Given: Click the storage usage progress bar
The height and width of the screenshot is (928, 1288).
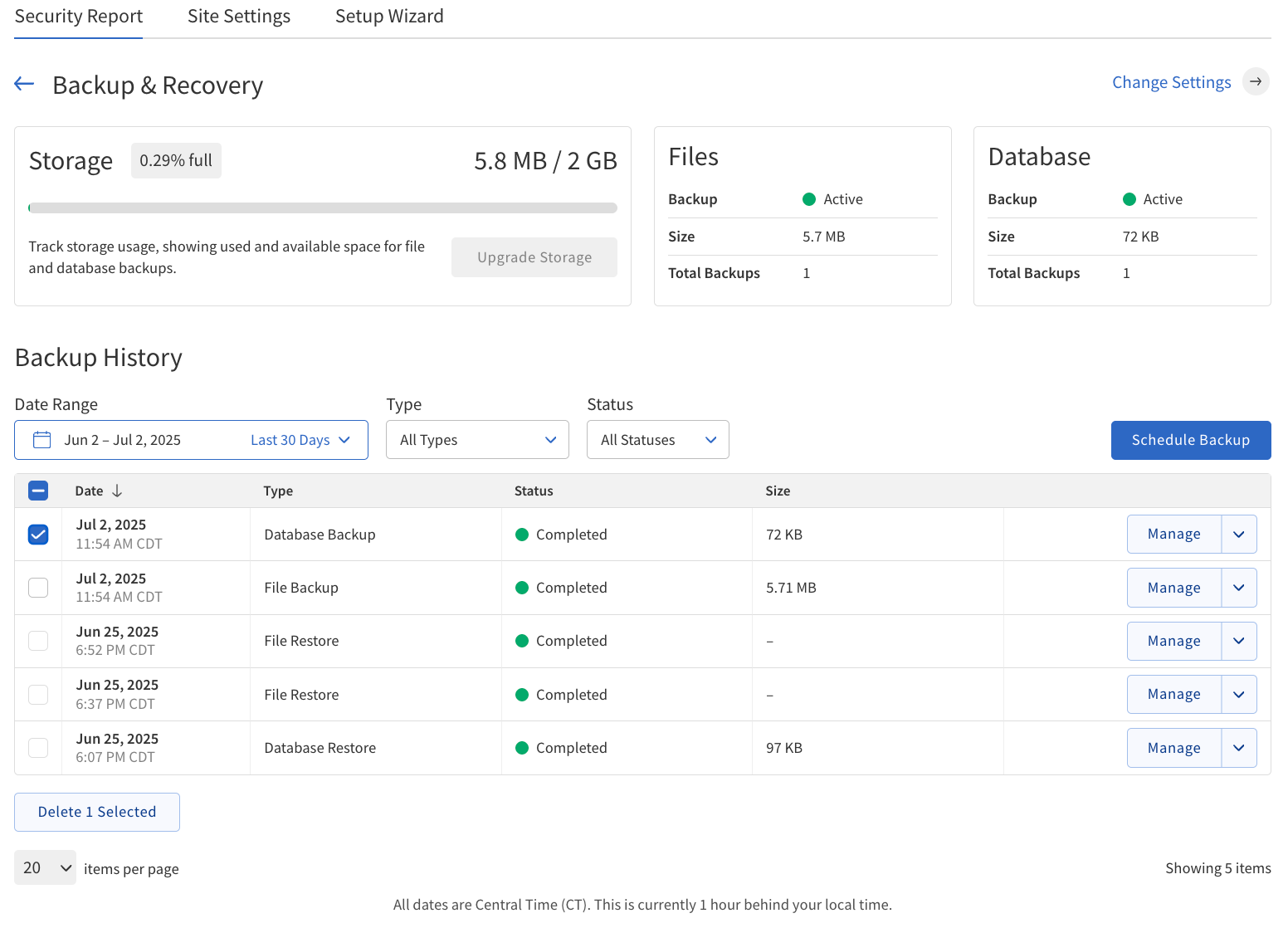Looking at the screenshot, I should (323, 208).
